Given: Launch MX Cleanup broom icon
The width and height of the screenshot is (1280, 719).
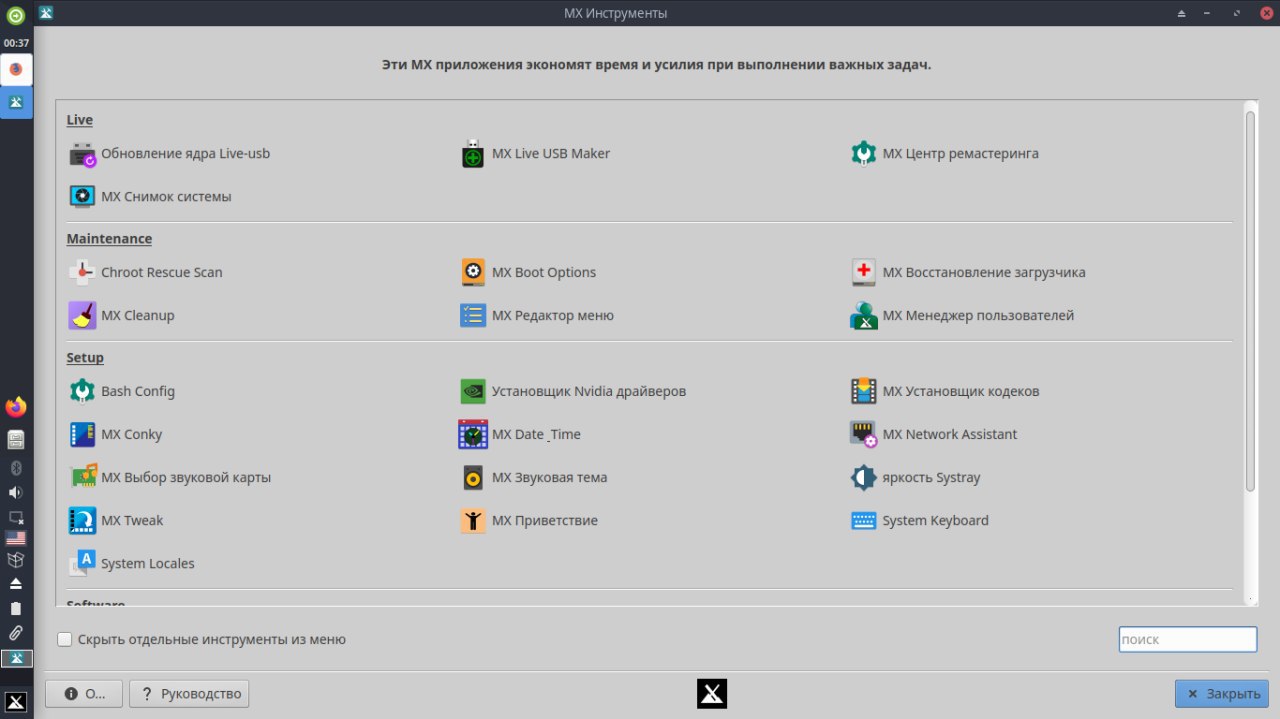Looking at the screenshot, I should pyautogui.click(x=82, y=316).
